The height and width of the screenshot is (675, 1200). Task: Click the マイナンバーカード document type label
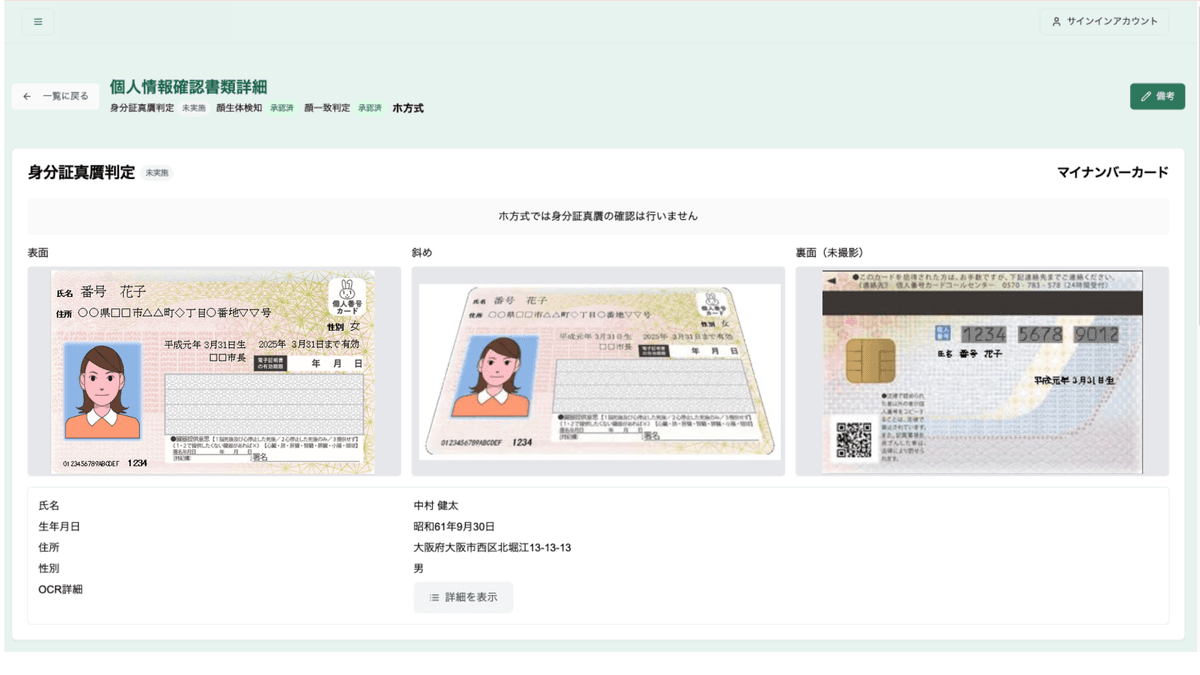[1112, 172]
